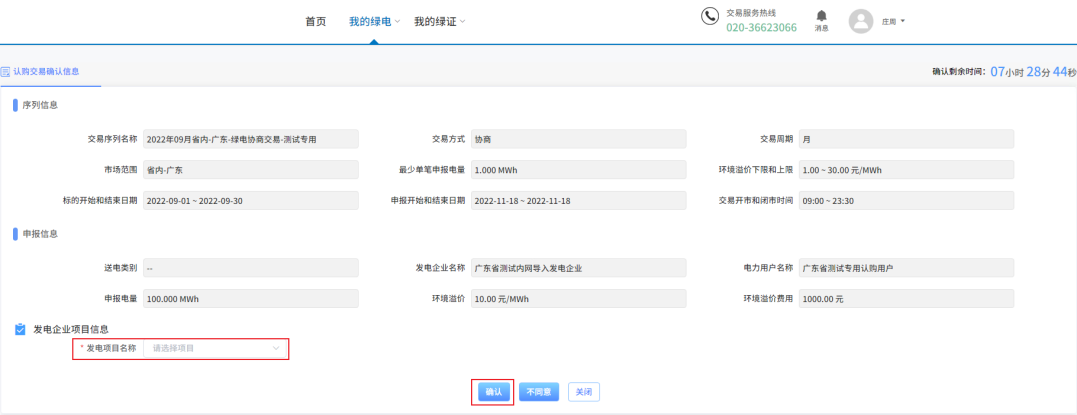The image size is (1077, 415).
Task: Open the 发电项目名称 project dropdown
Action: (216, 348)
